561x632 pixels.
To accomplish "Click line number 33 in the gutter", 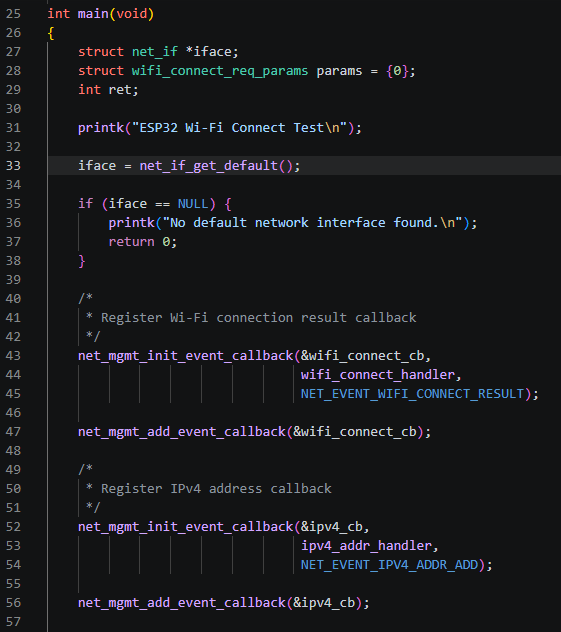I will (x=13, y=166).
